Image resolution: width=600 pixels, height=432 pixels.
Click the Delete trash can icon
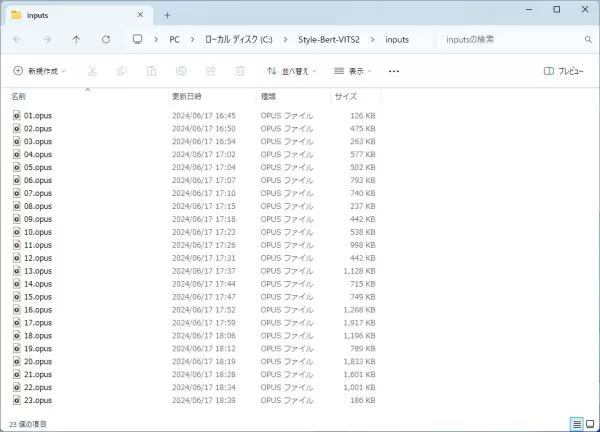pos(240,71)
